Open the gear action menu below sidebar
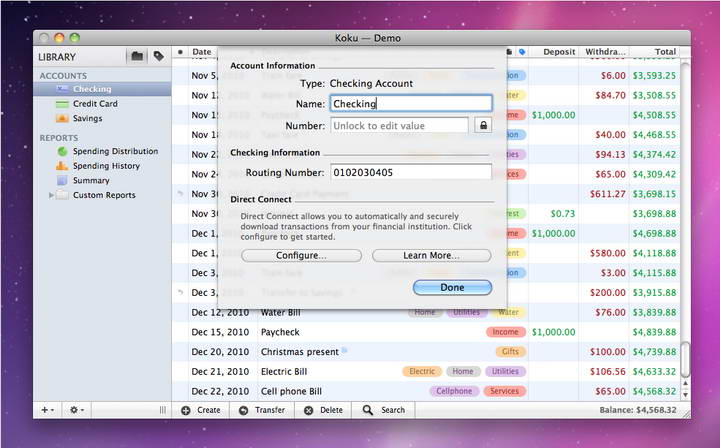Image resolution: width=720 pixels, height=448 pixels. [x=76, y=410]
